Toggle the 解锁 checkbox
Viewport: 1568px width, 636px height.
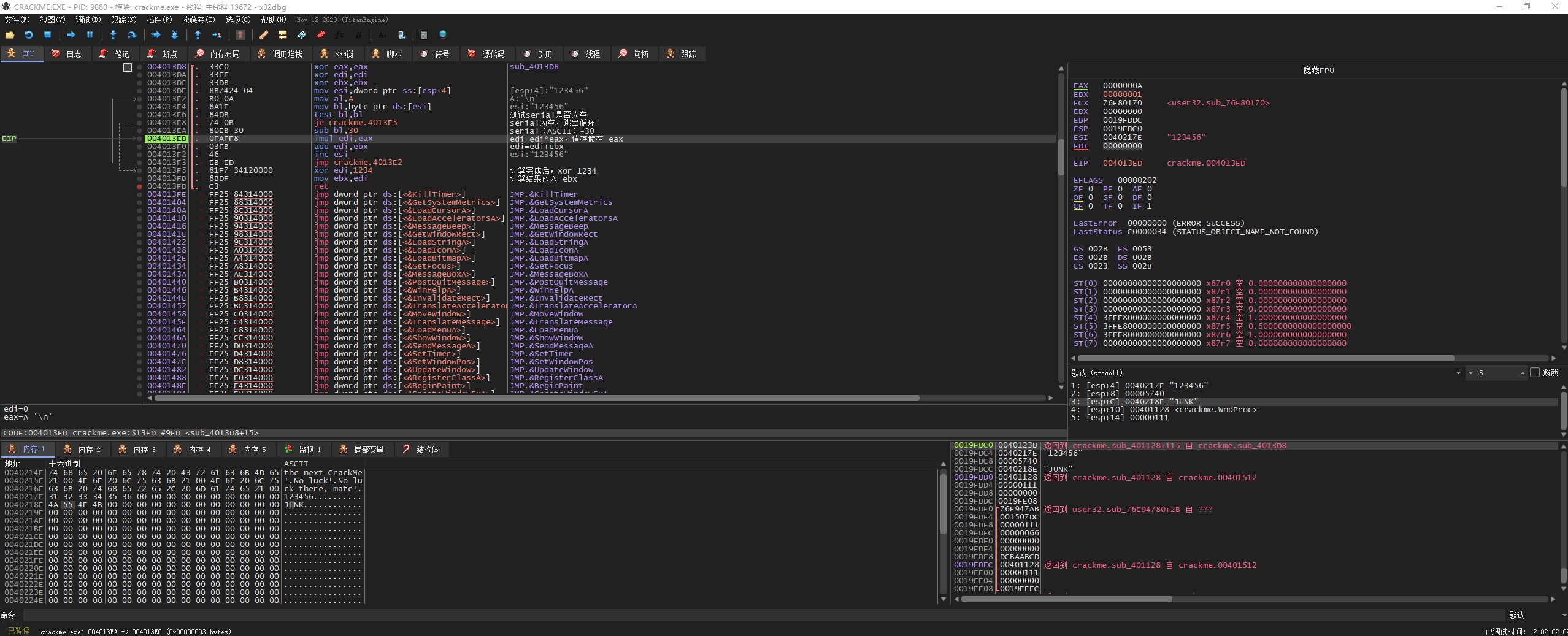(1535, 372)
